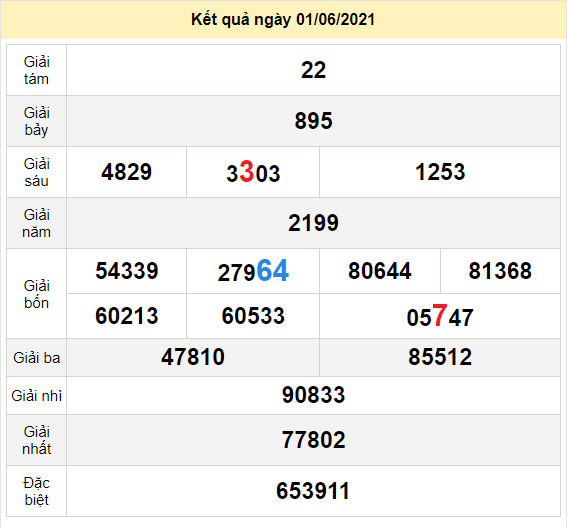The image size is (567, 527).
Task: Click the Giải sáu number 4829
Action: click(x=127, y=172)
